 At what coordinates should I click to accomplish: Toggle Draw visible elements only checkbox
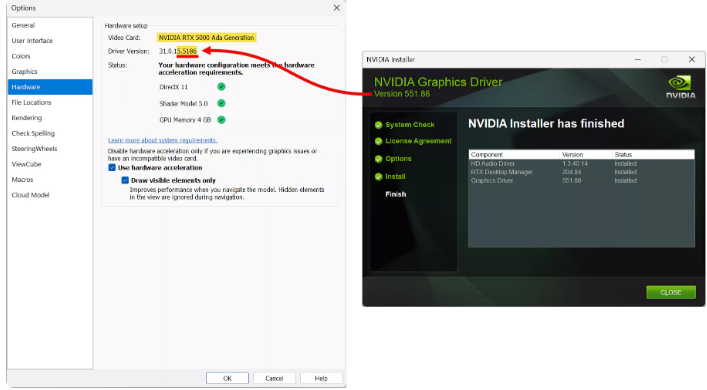coord(125,180)
